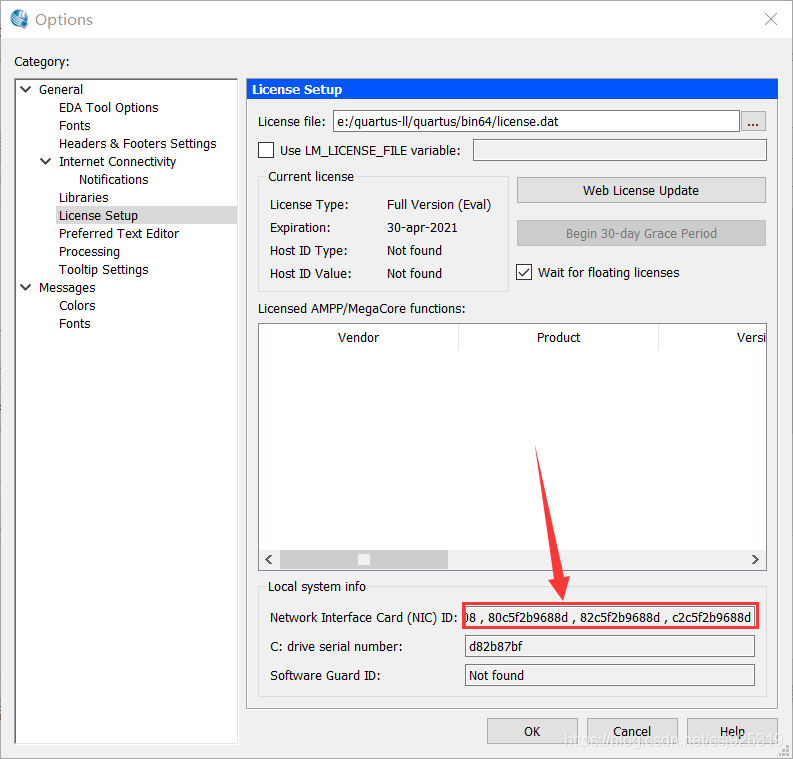This screenshot has width=793, height=759.
Task: Enable Use LM_LICENSE_FILE variable checkbox
Action: click(x=266, y=150)
